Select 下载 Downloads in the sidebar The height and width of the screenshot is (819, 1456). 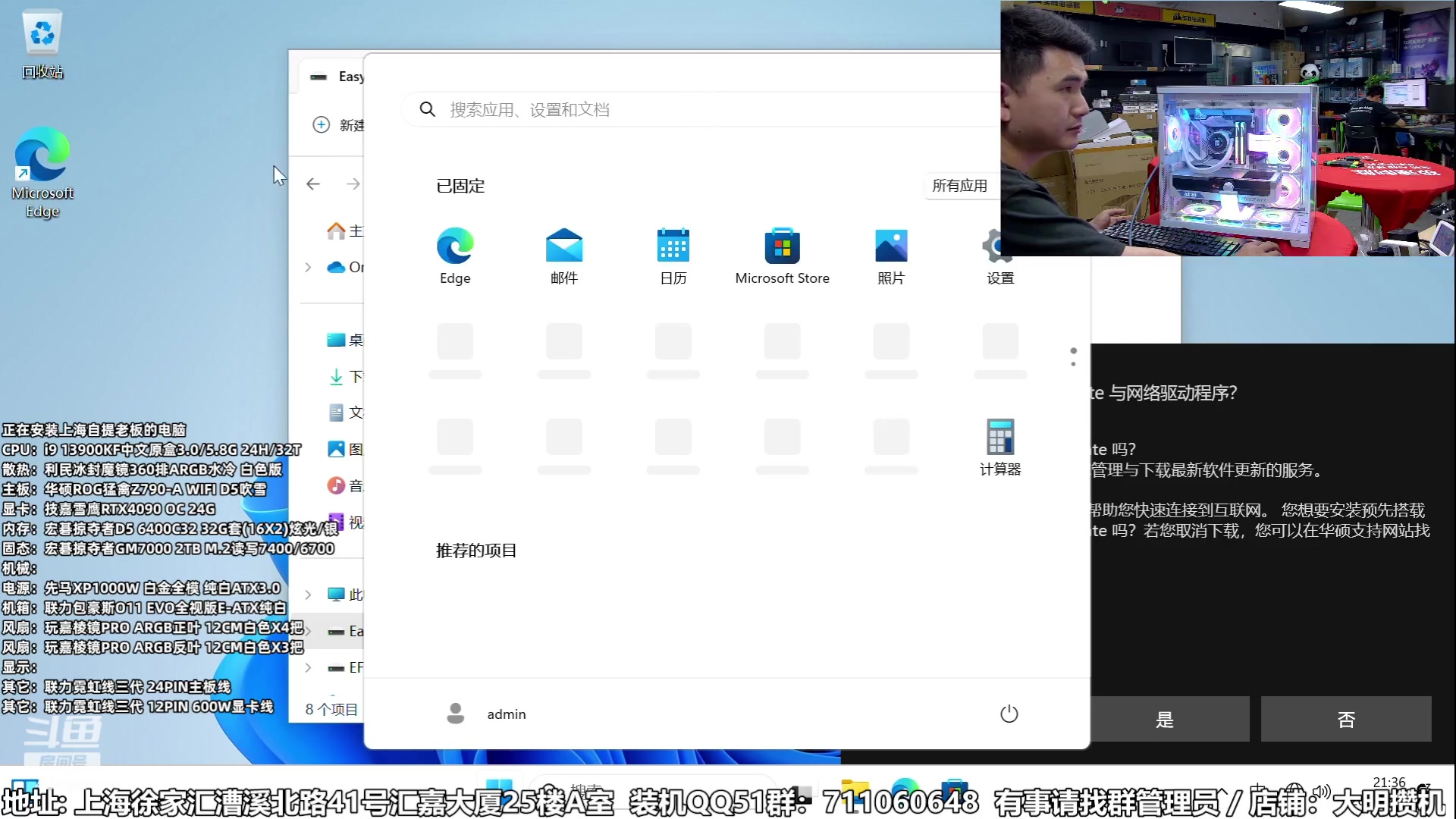click(349, 376)
